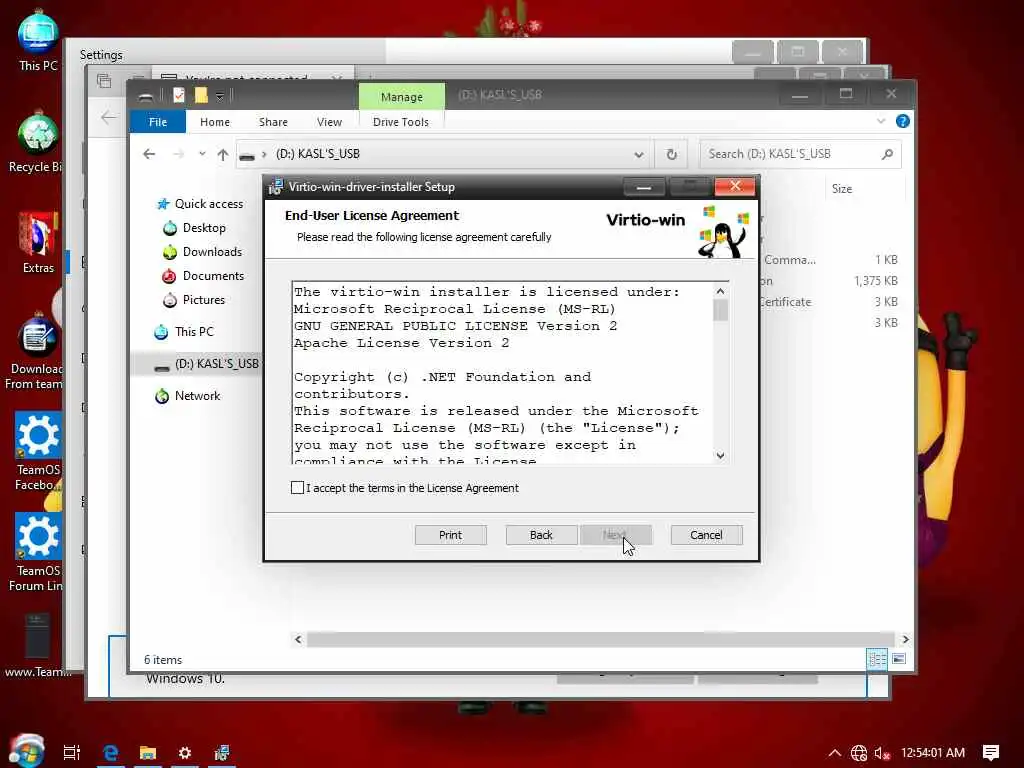
Task: Open www.Team desktop shortcut icon
Action: point(37,645)
